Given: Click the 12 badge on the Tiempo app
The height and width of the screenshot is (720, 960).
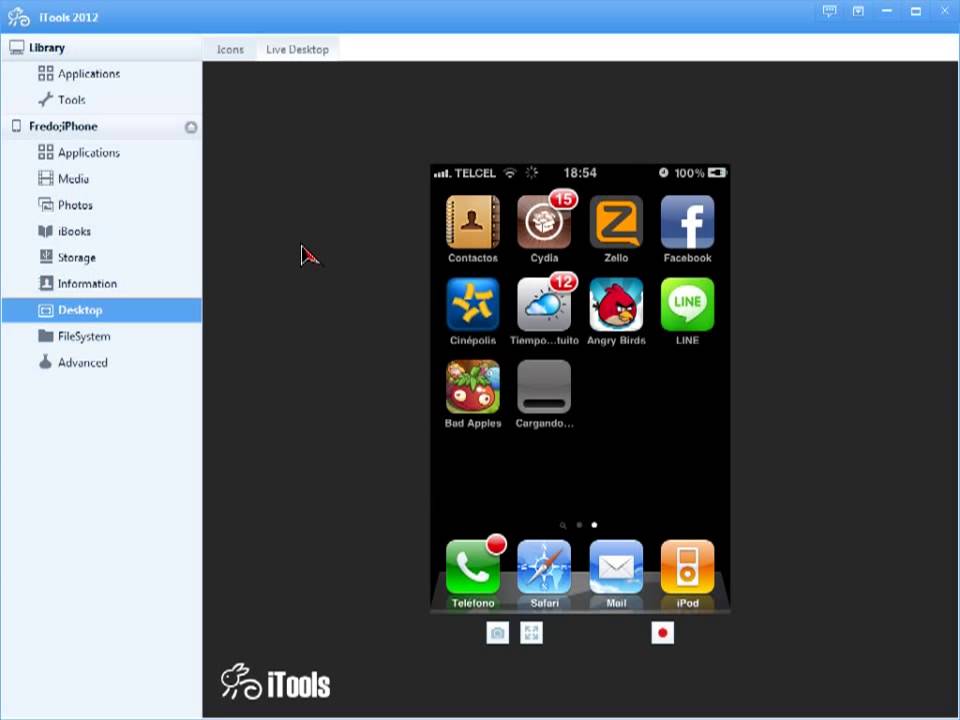Looking at the screenshot, I should pyautogui.click(x=563, y=282).
